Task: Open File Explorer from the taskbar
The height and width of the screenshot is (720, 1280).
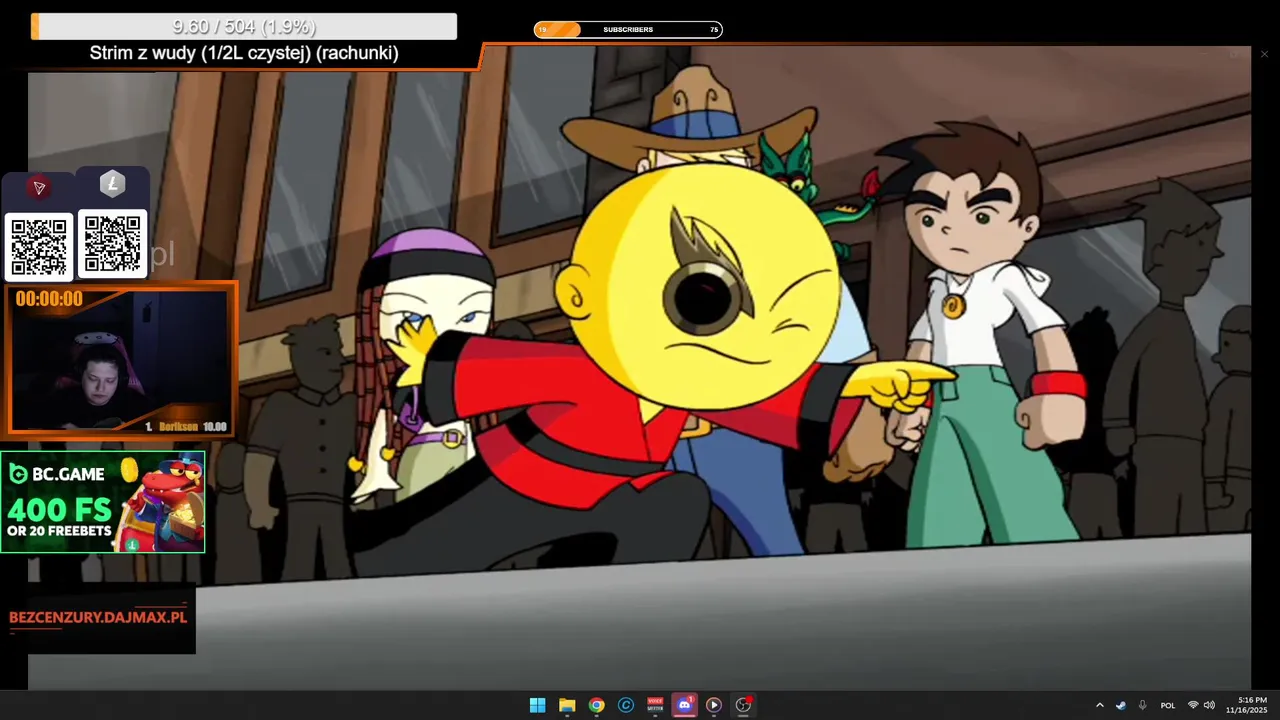Action: (567, 705)
